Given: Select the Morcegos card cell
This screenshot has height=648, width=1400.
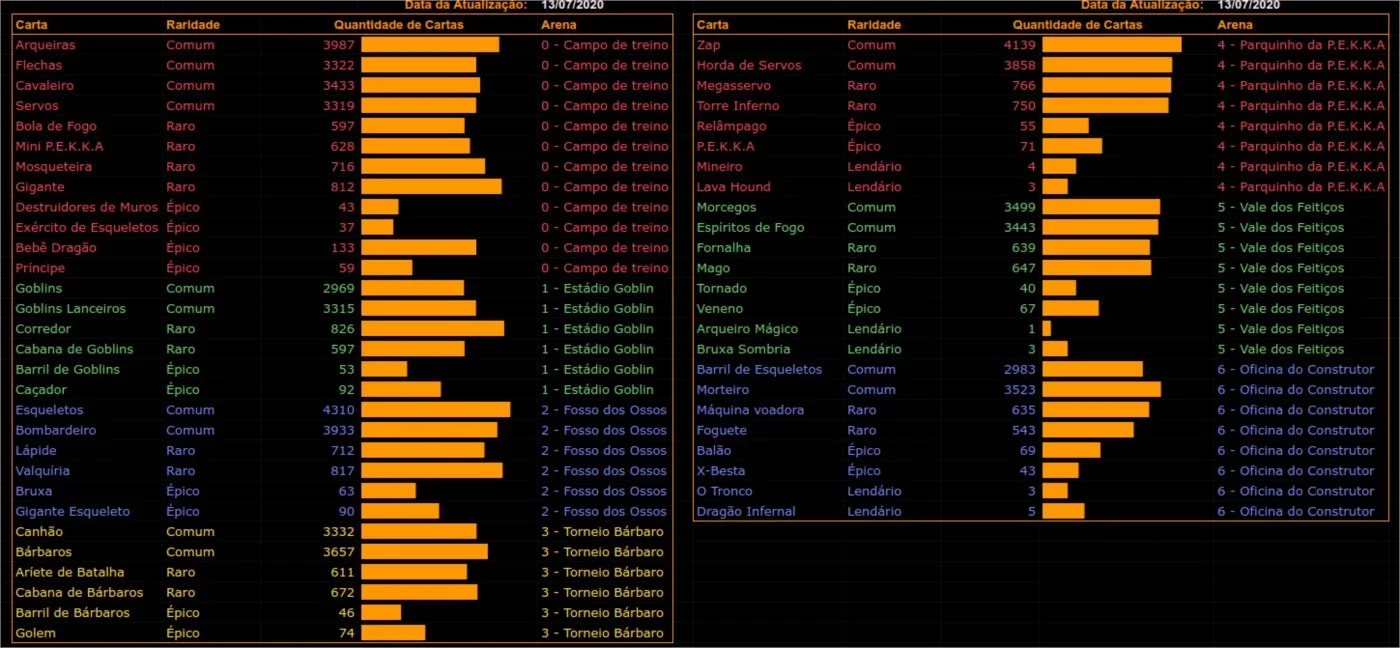Looking at the screenshot, I should (726, 207).
